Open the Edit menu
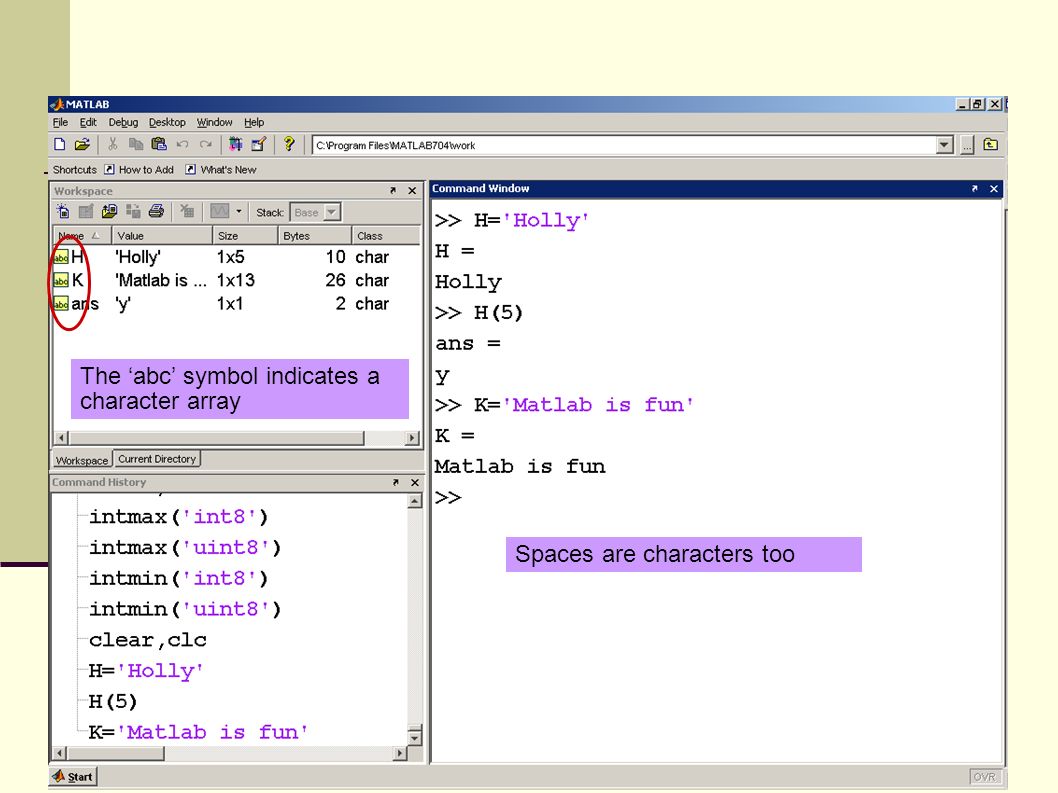The width and height of the screenshot is (1058, 793). tap(88, 122)
